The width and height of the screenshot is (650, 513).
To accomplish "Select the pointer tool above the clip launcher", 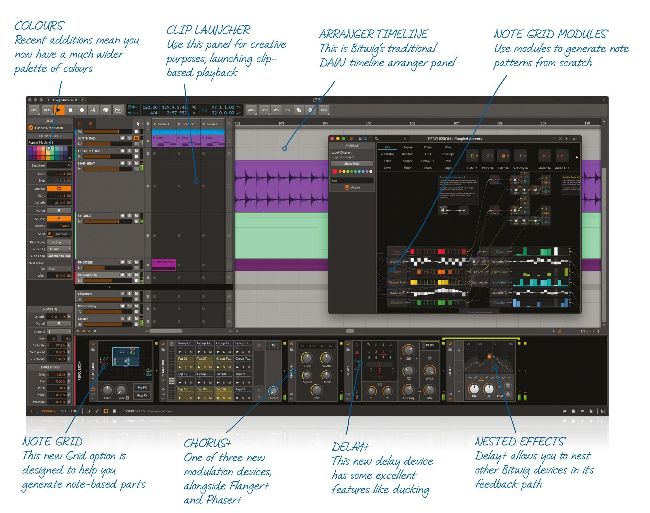I will click(x=138, y=123).
